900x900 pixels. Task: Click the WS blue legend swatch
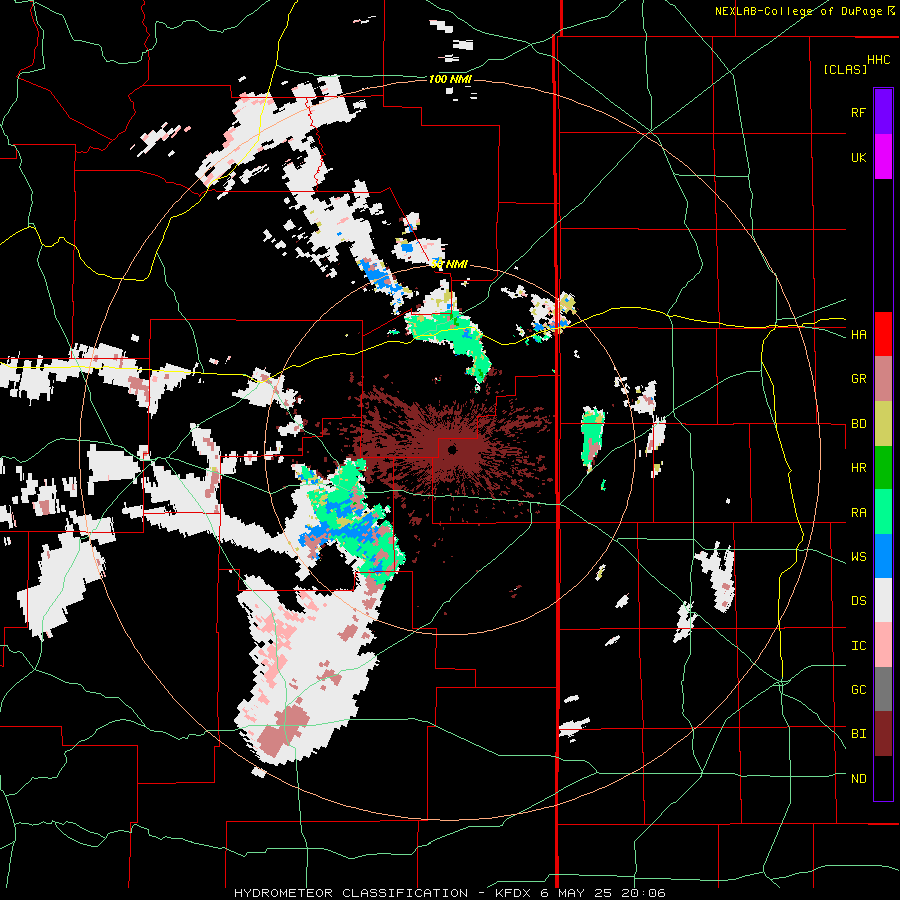pos(883,556)
